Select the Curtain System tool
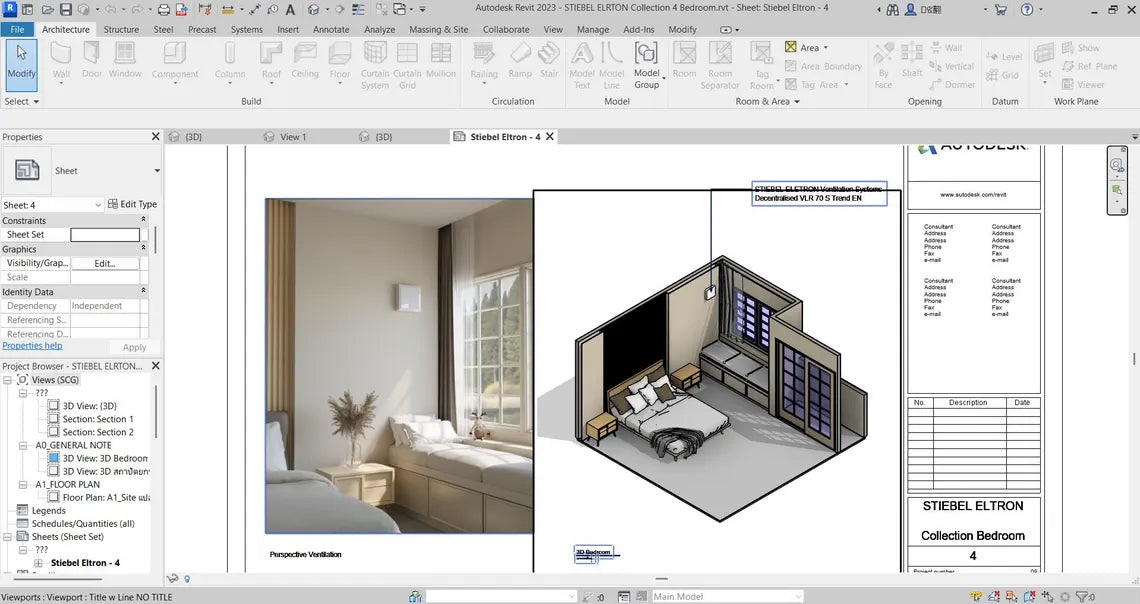The image size is (1140, 604). click(375, 65)
